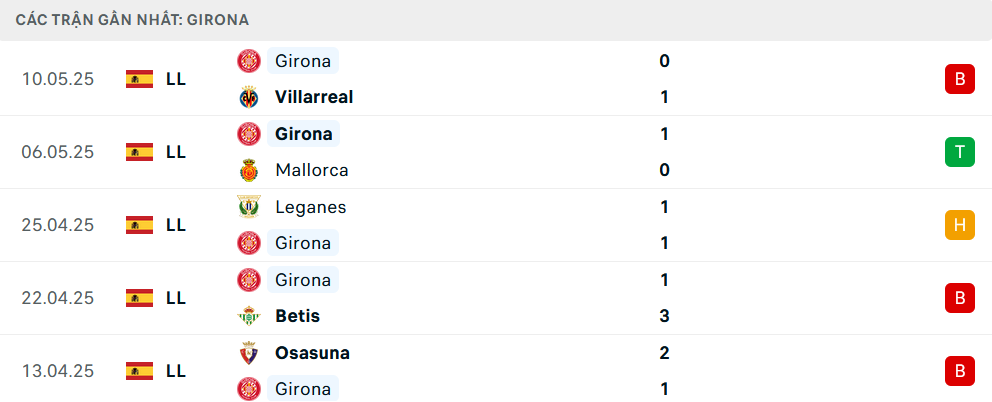Click the Leganes club crest icon

point(249,207)
